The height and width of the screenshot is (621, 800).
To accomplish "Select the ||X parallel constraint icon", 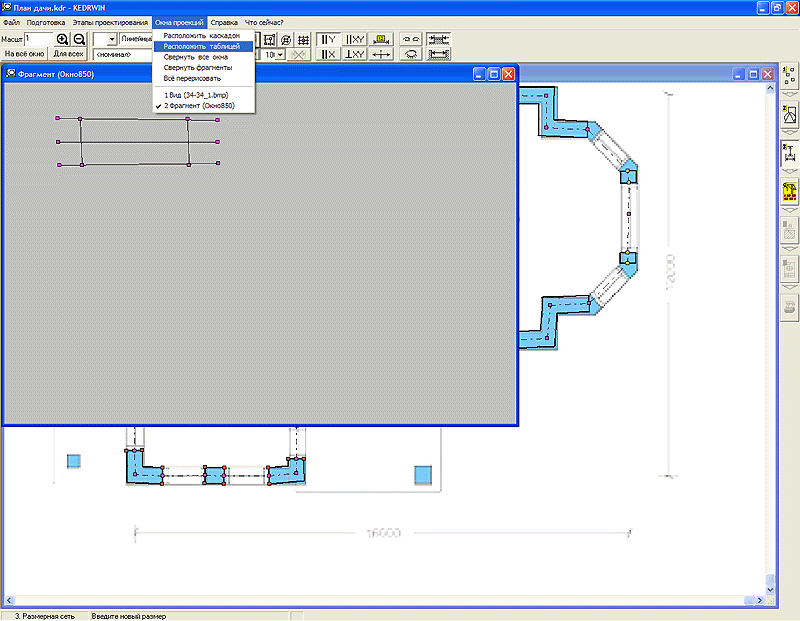I will 329,54.
